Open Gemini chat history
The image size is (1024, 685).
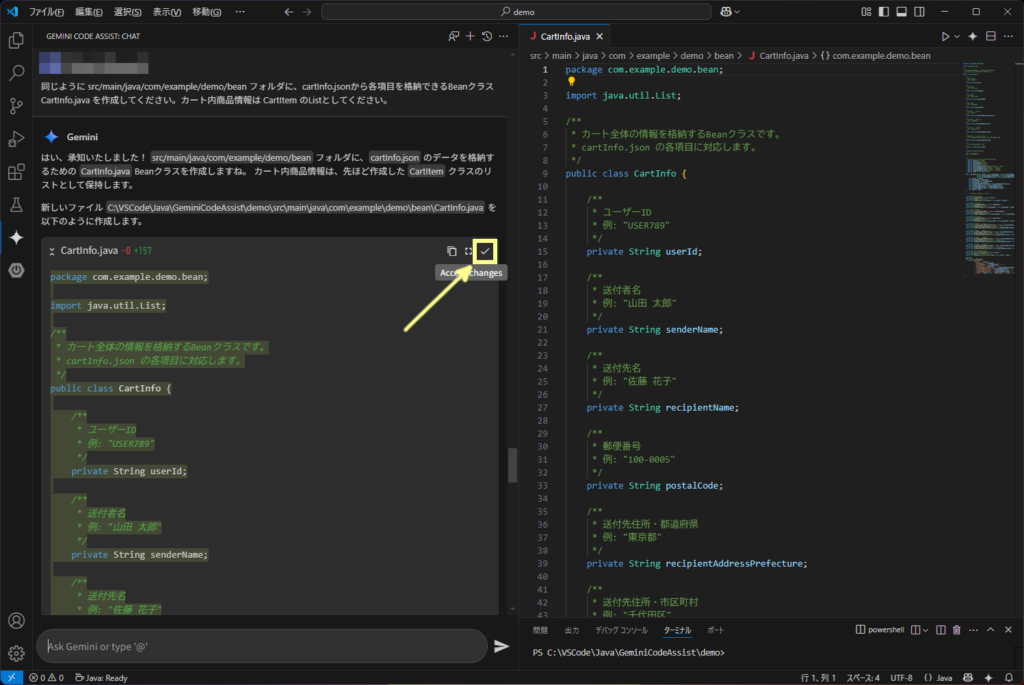pyautogui.click(x=487, y=37)
